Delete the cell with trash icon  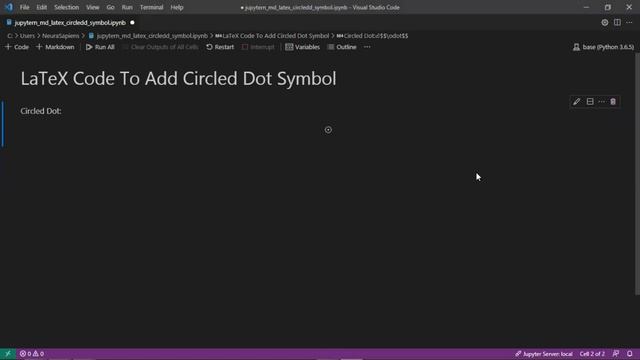pos(613,102)
